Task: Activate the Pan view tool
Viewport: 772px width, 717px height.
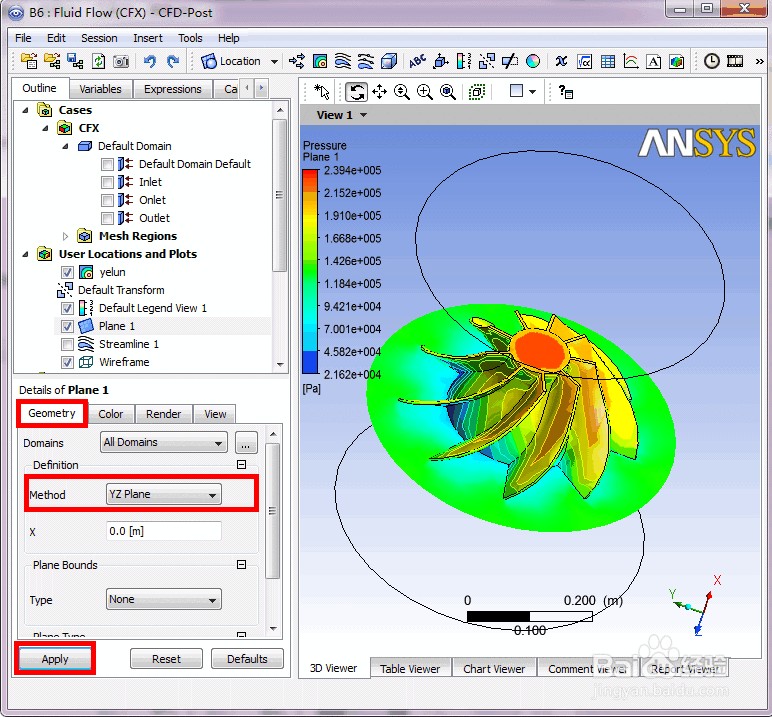Action: 379,92
